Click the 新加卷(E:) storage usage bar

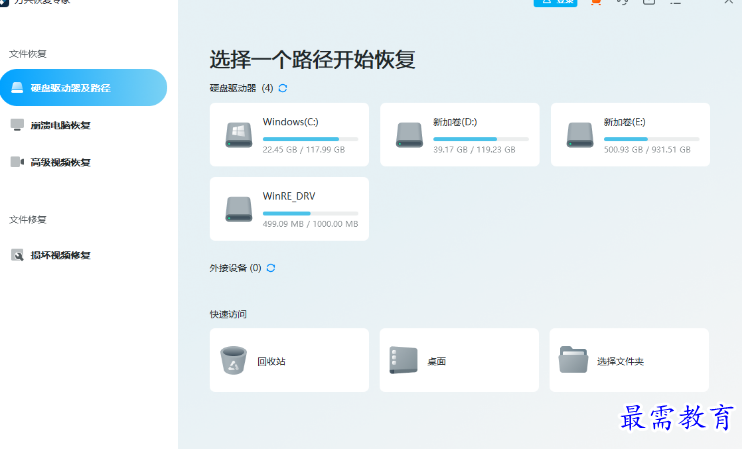pos(651,139)
